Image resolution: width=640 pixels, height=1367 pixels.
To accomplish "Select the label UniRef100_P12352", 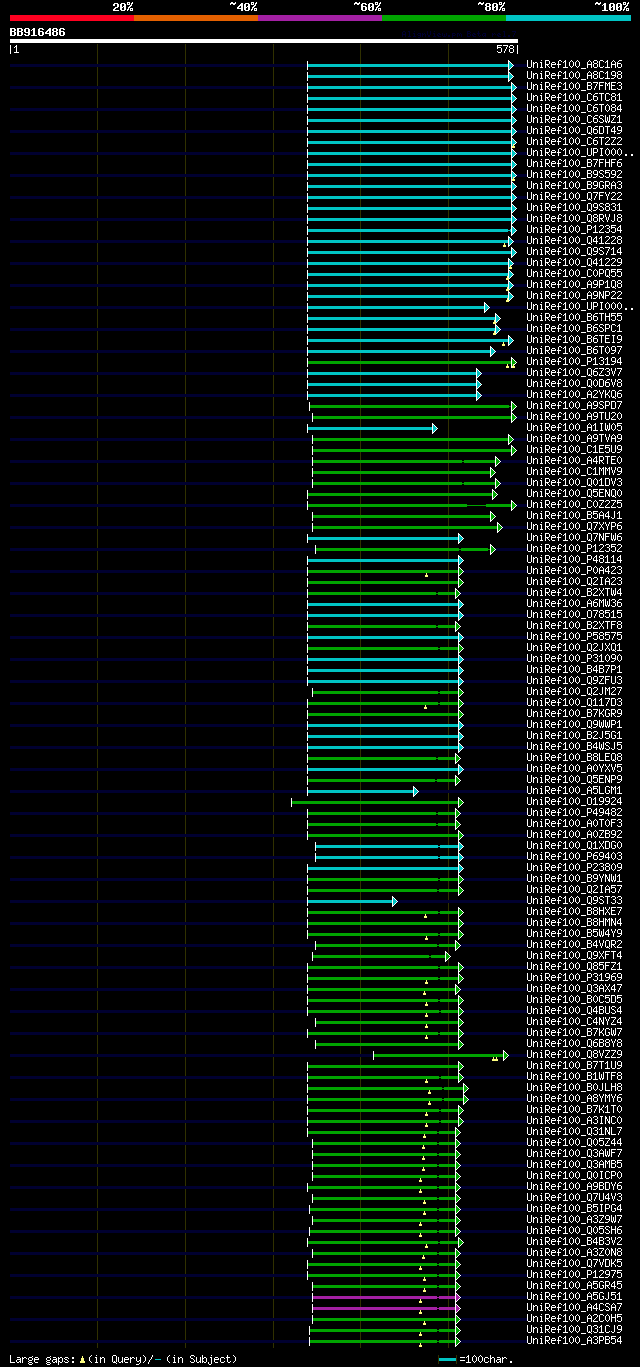I will coord(574,548).
